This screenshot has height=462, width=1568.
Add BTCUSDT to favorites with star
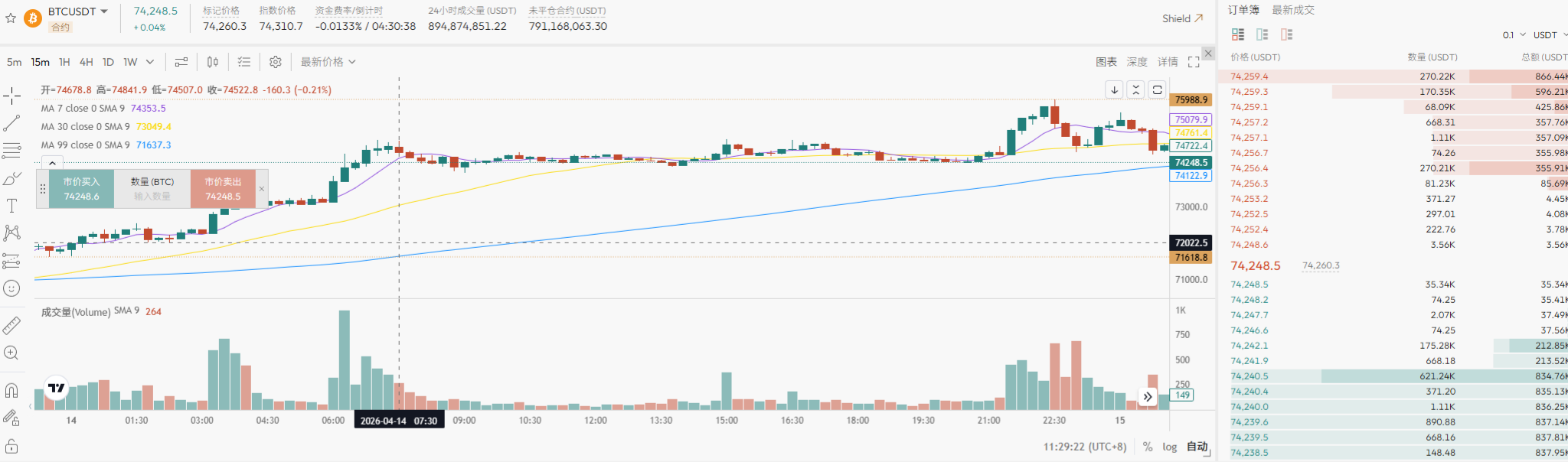click(x=11, y=18)
